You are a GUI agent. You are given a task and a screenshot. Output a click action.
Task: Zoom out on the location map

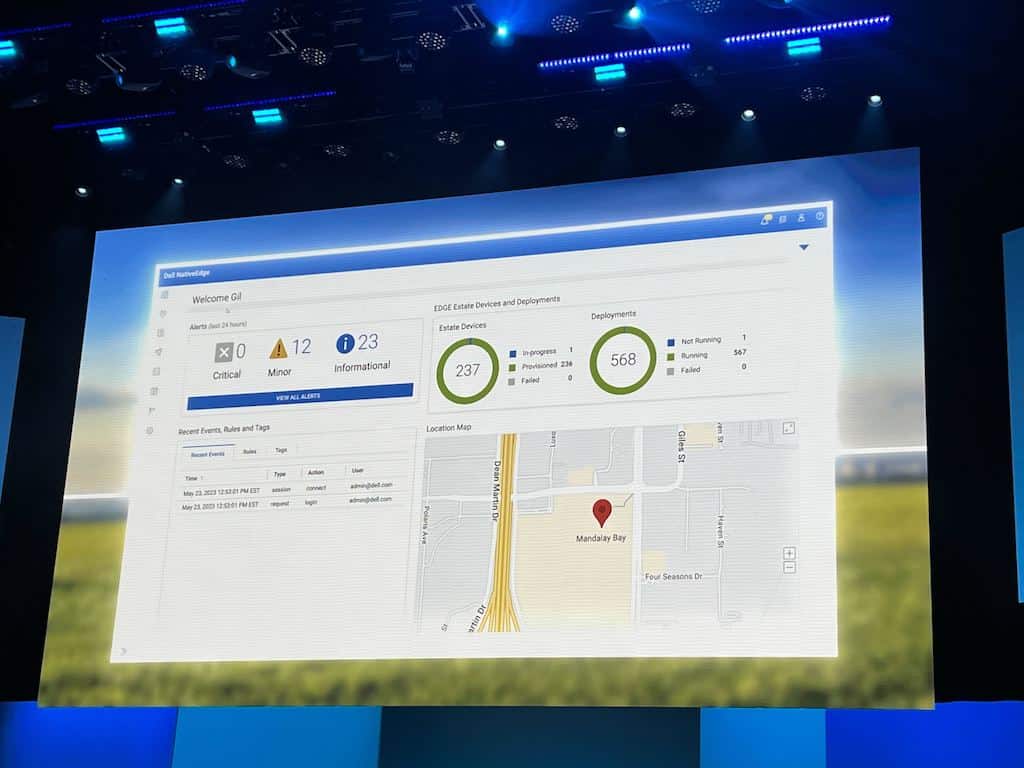789,568
